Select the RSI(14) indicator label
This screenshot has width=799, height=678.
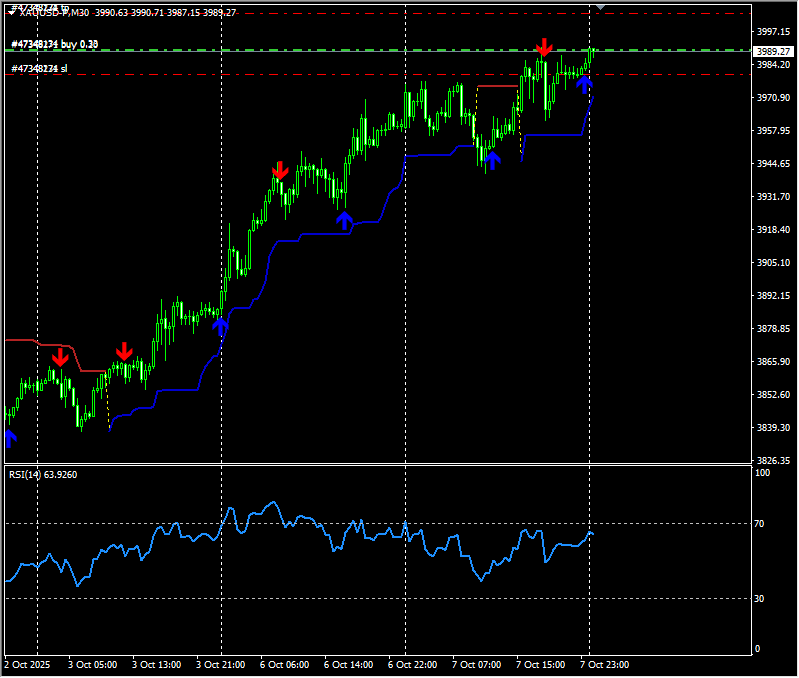pyautogui.click(x=43, y=474)
